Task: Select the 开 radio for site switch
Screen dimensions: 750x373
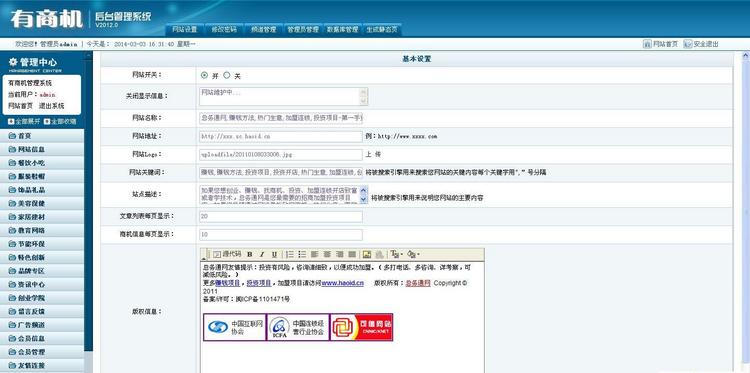Action: [205, 75]
